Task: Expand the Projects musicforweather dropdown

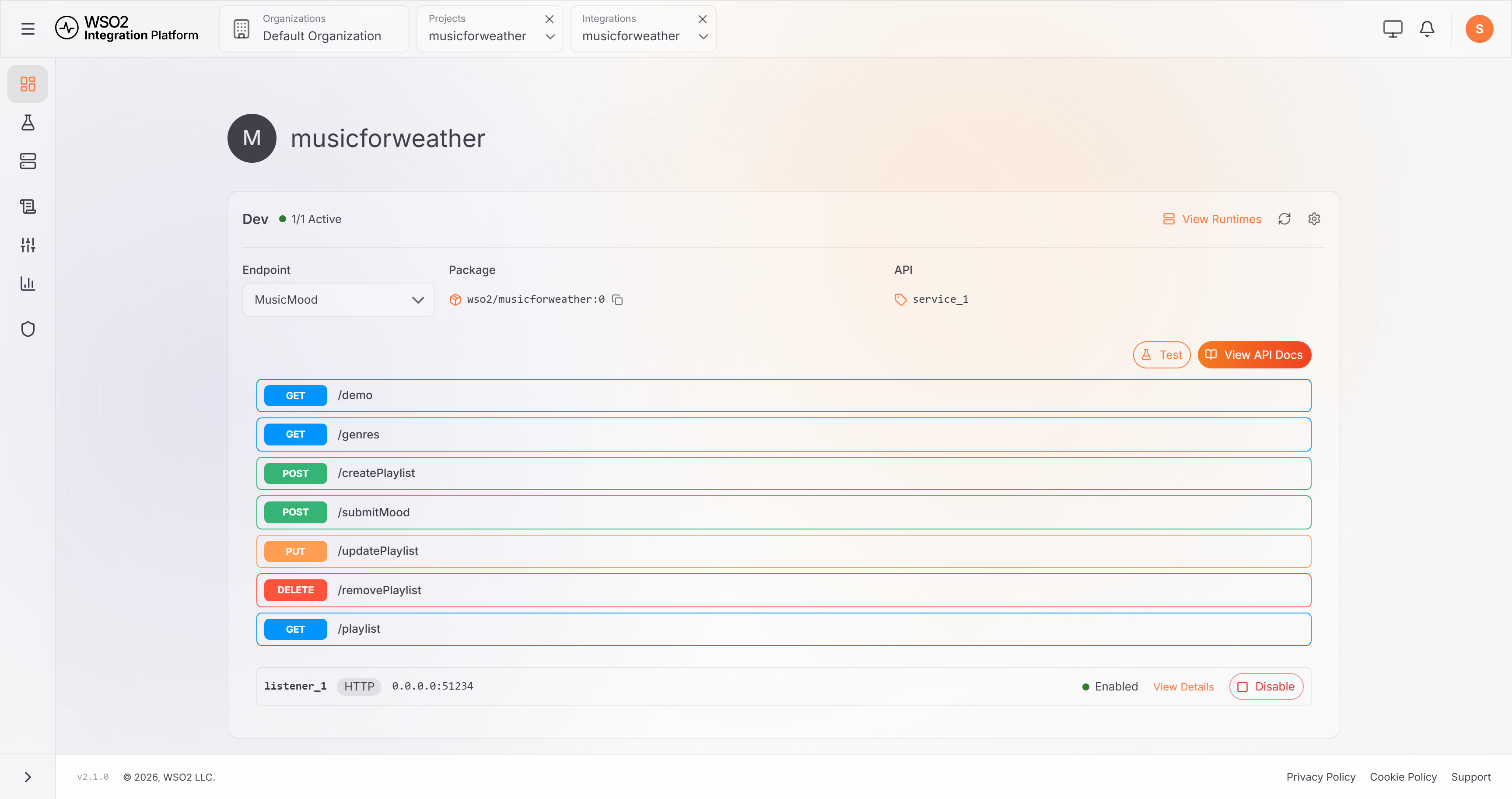Action: [550, 36]
